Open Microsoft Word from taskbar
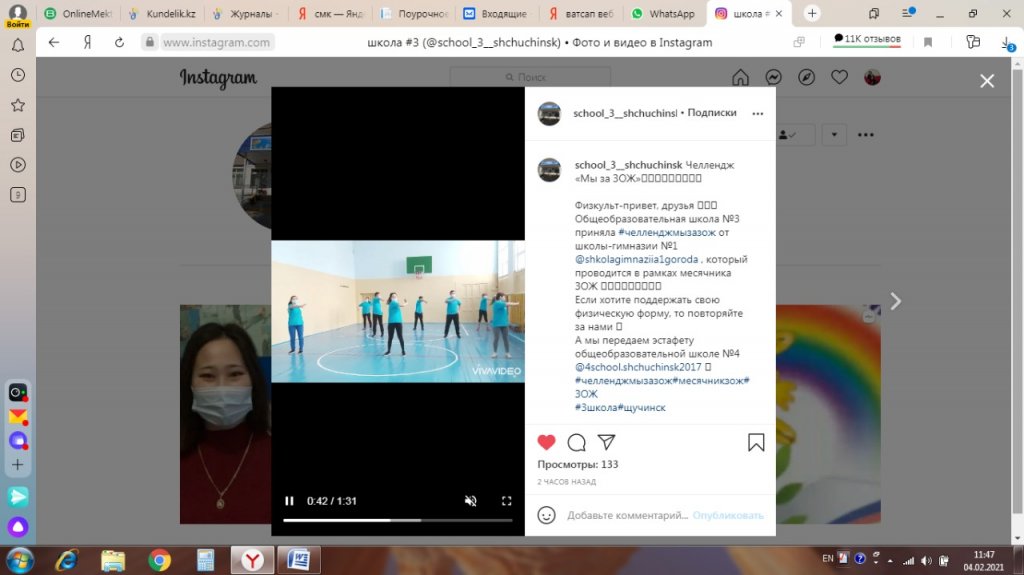The image size is (1024, 575). click(x=298, y=561)
